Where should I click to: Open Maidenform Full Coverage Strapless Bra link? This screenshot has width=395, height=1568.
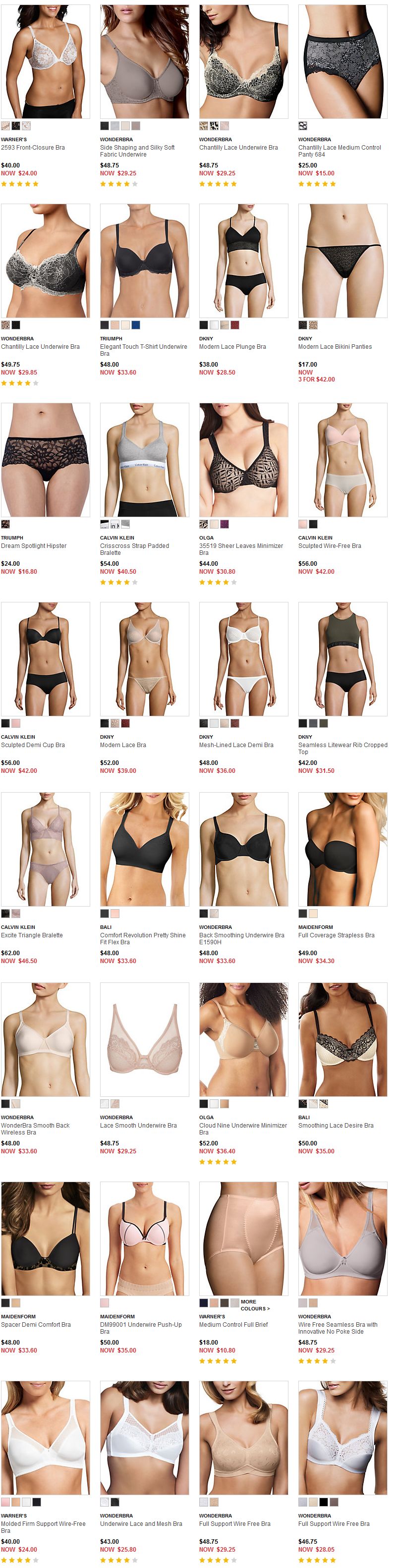pos(336,935)
